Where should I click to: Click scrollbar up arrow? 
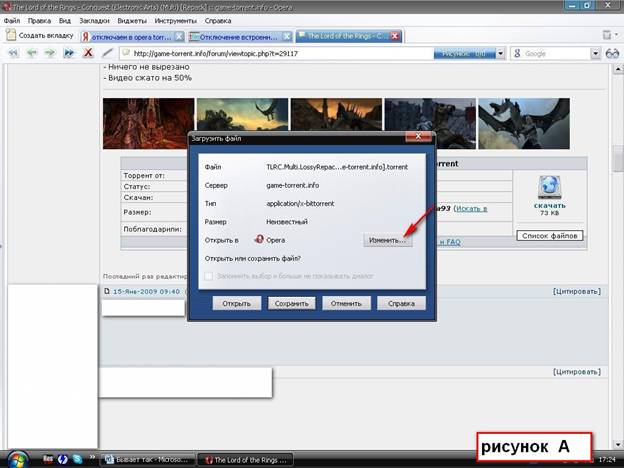point(618,69)
